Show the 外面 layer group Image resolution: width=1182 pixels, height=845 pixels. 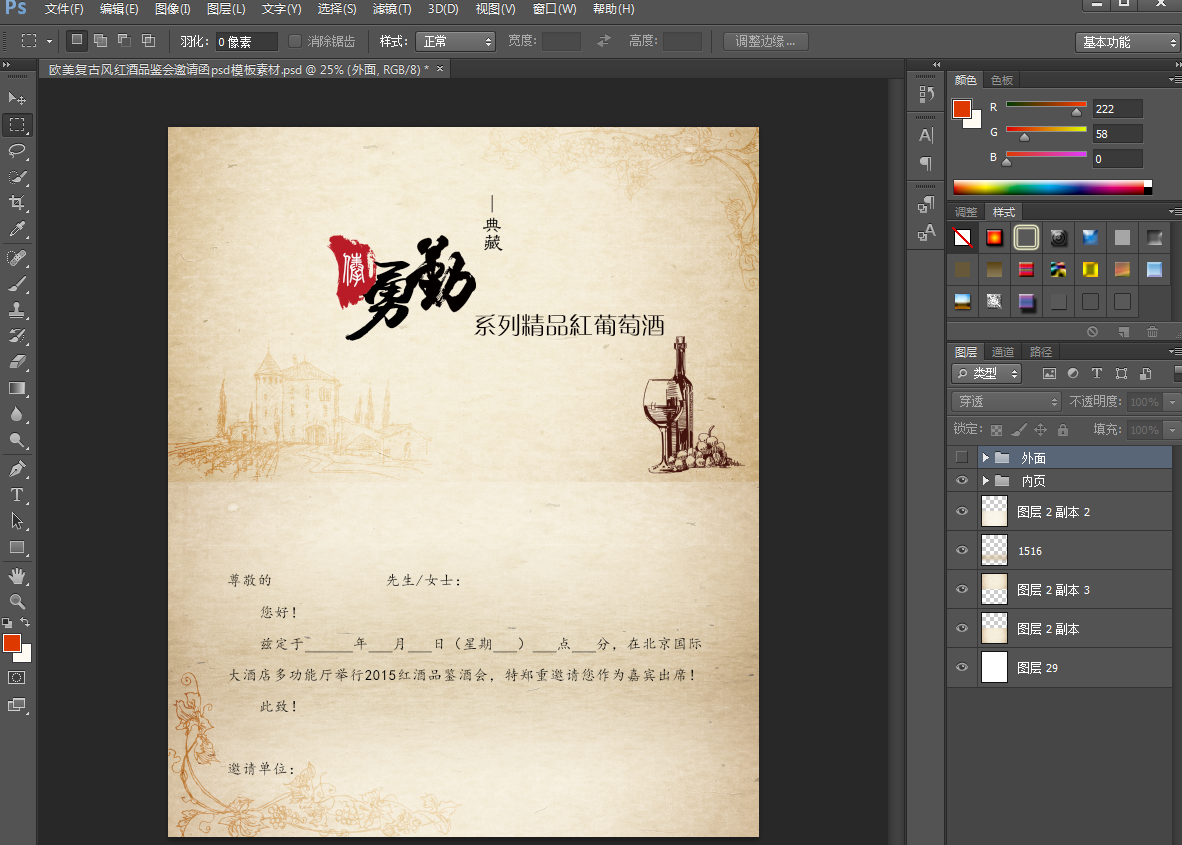[x=962, y=457]
